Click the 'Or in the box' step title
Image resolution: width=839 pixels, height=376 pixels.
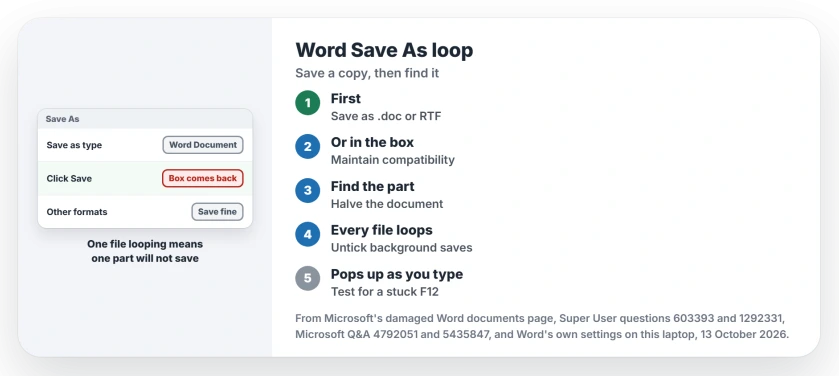tap(372, 142)
